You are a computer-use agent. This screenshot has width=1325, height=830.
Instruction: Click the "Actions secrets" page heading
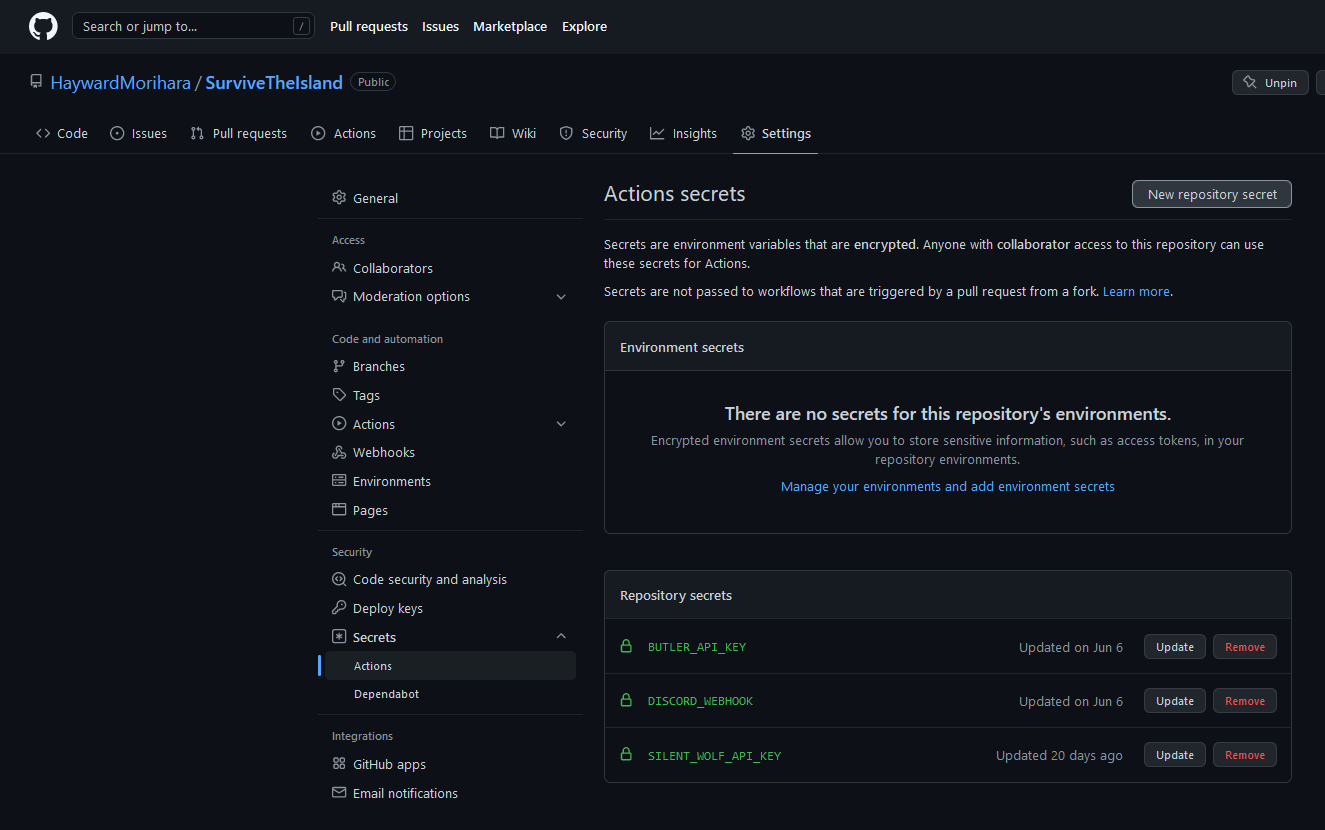(675, 194)
